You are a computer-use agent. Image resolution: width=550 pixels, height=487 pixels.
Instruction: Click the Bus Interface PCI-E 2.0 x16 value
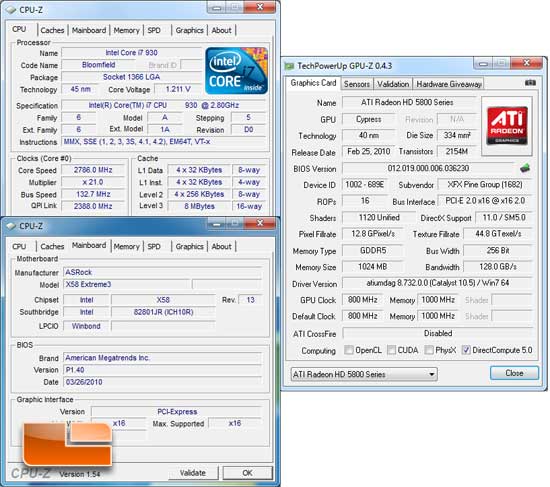485,200
